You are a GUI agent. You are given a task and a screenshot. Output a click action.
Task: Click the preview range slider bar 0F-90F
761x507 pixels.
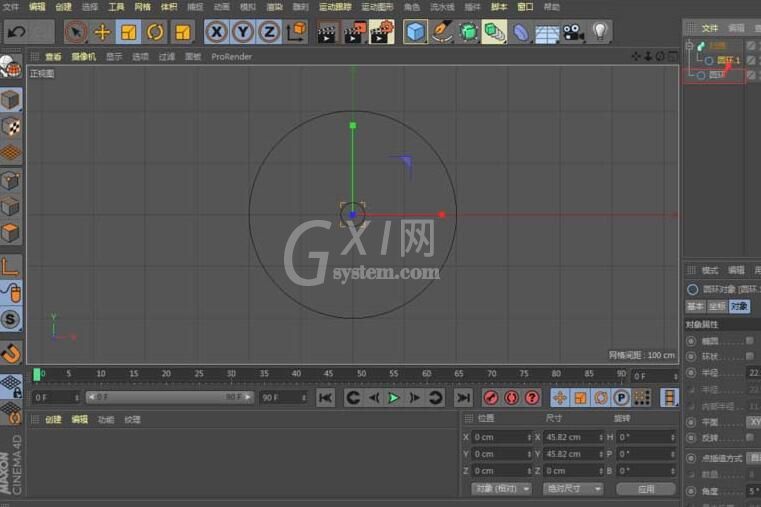coord(170,397)
